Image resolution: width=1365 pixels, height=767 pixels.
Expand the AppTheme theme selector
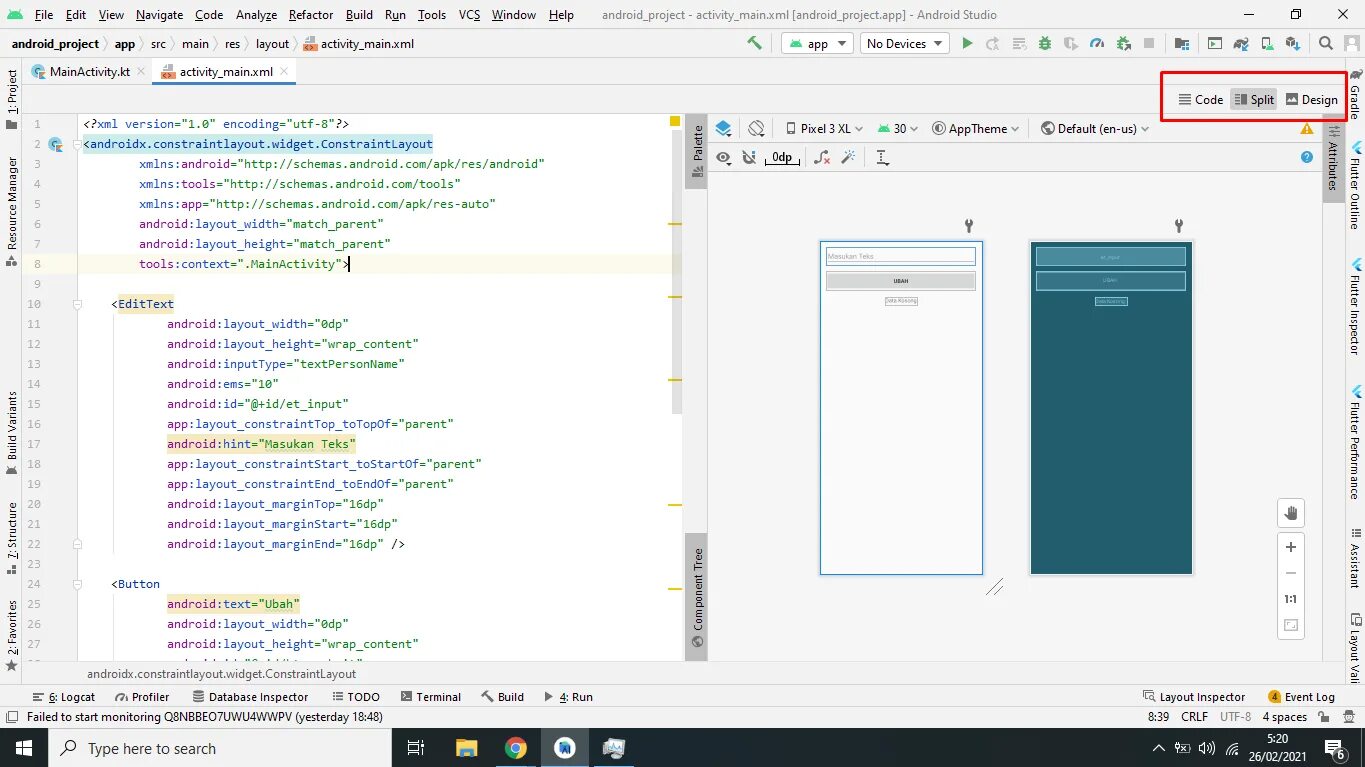[x=975, y=128]
